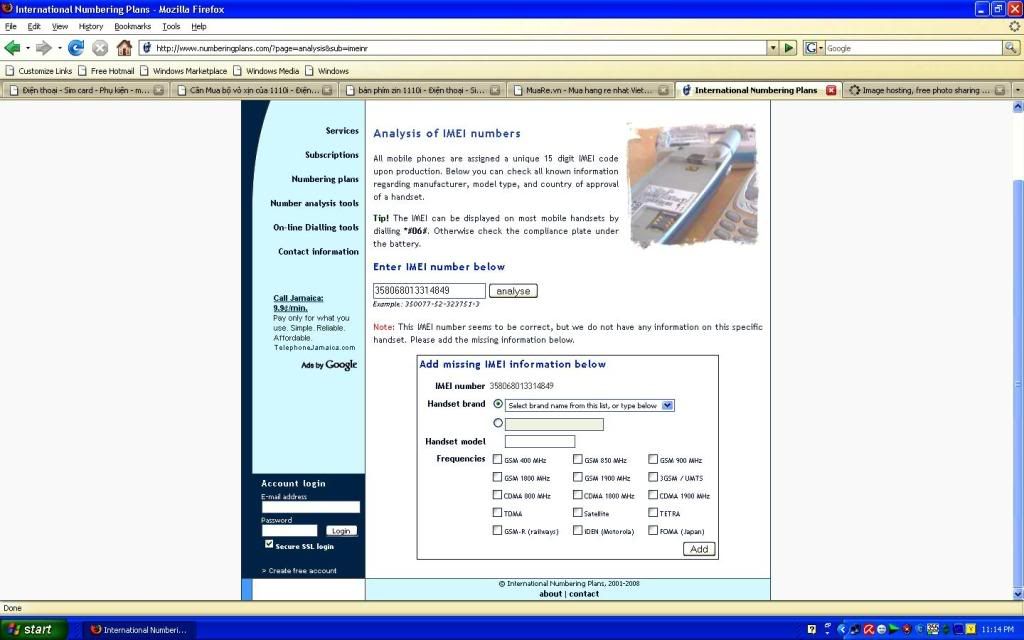Switch to the MuaRe.vn tab
This screenshot has width=1024, height=640.
click(x=589, y=90)
